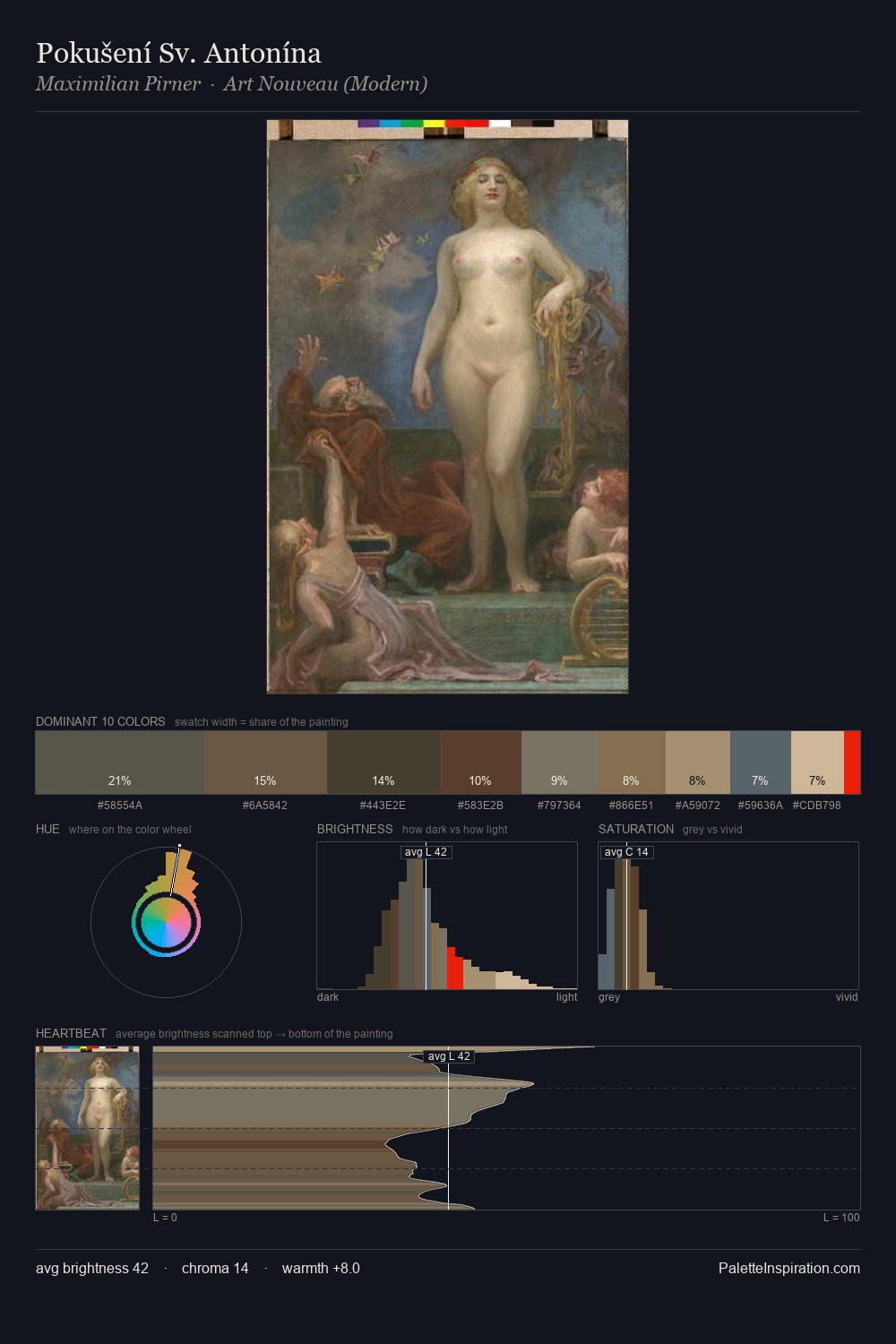The image size is (896, 1344).
Task: Click the bright red swatch at palette end
Action: 852,762
